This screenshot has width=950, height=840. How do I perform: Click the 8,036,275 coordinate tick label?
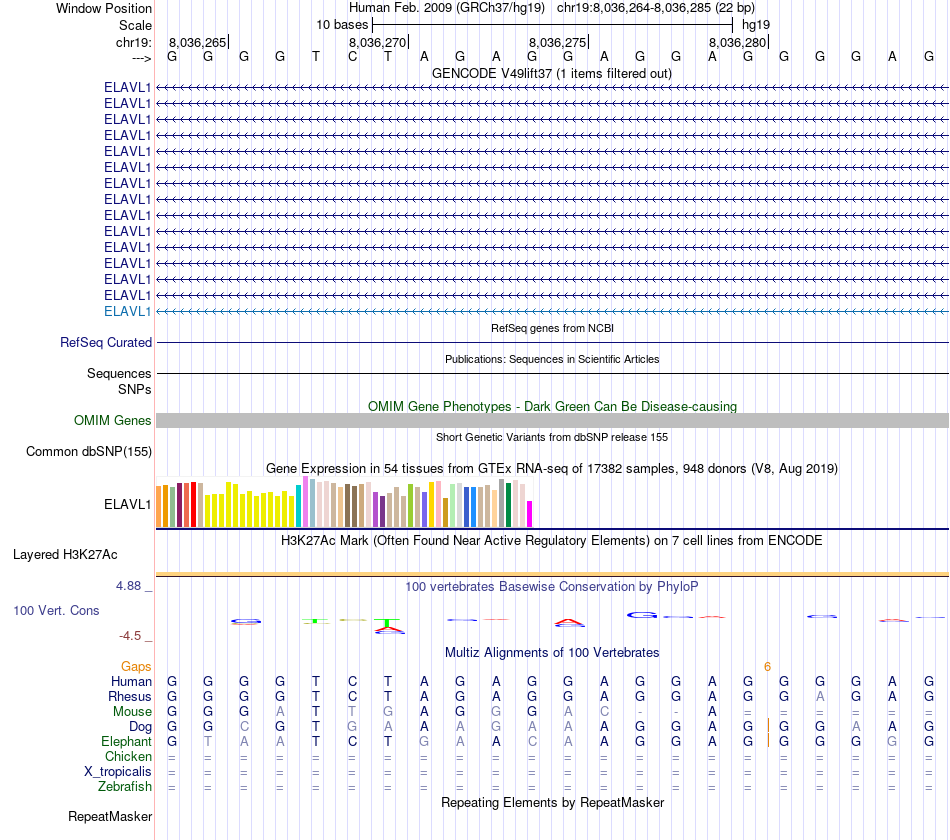[x=557, y=42]
